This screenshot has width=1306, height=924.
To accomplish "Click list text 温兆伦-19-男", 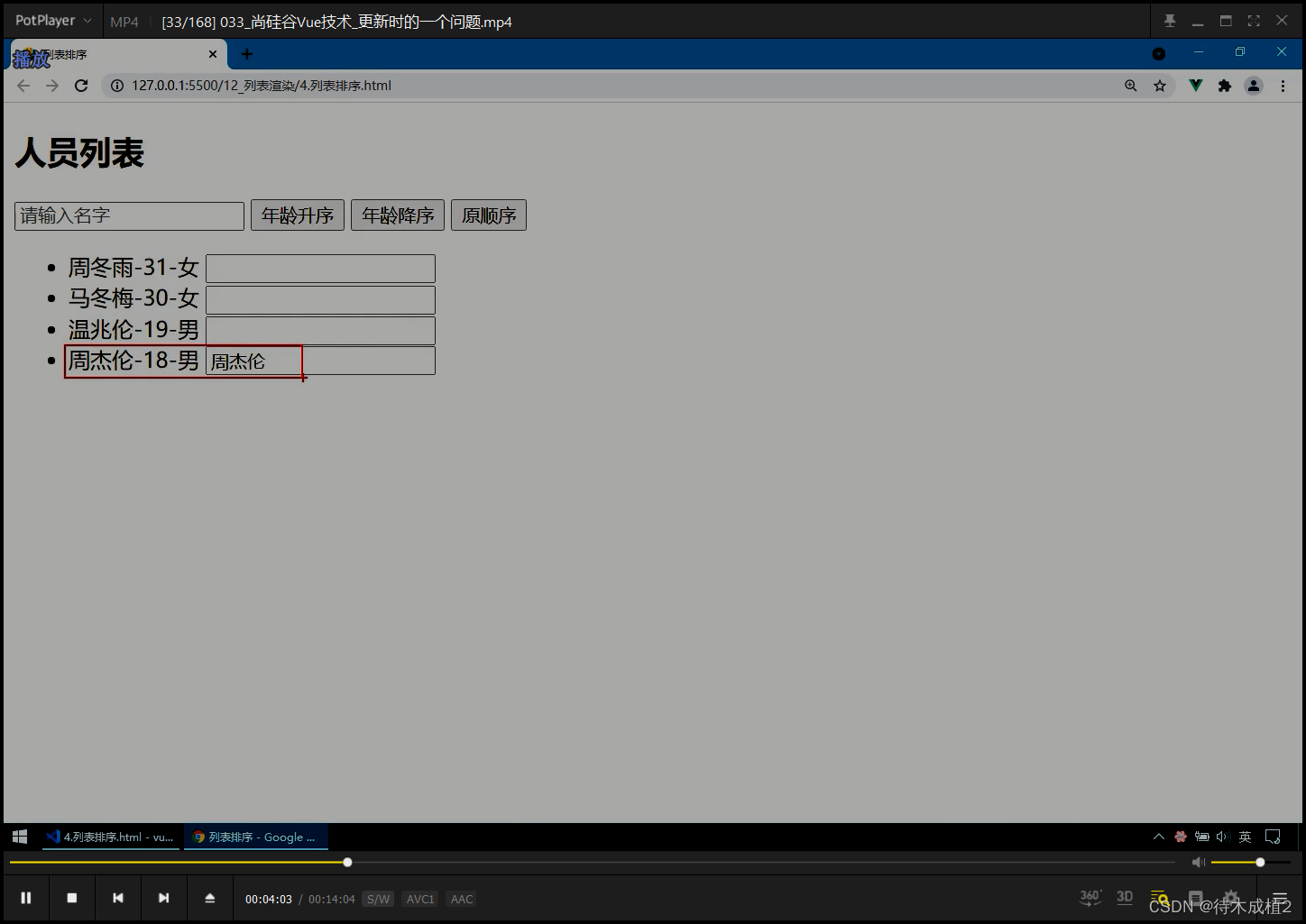I will (133, 329).
